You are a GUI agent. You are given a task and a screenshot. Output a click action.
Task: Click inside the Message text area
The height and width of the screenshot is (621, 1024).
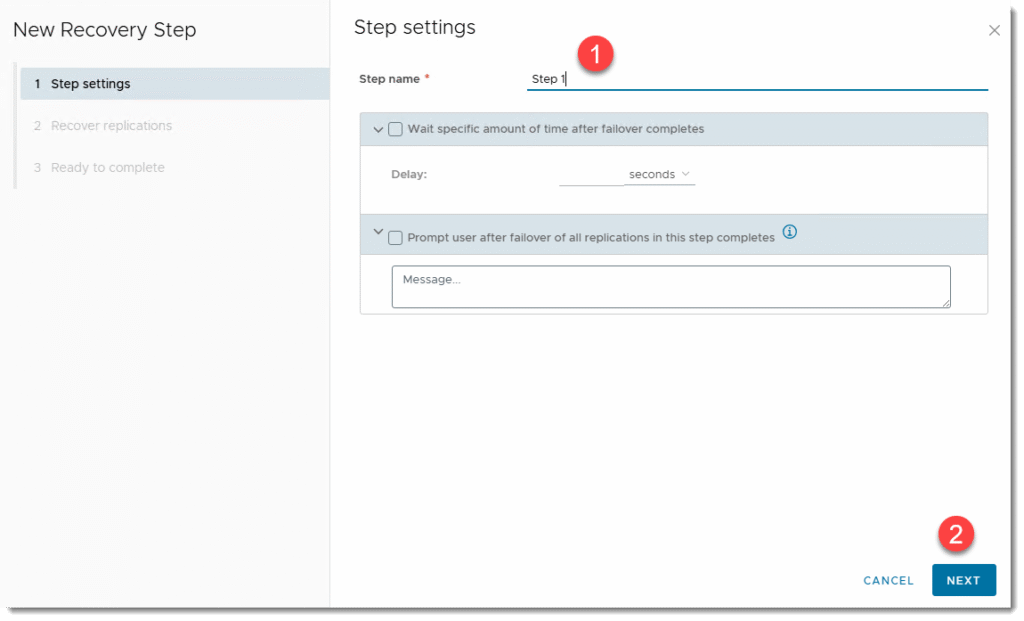[670, 287]
